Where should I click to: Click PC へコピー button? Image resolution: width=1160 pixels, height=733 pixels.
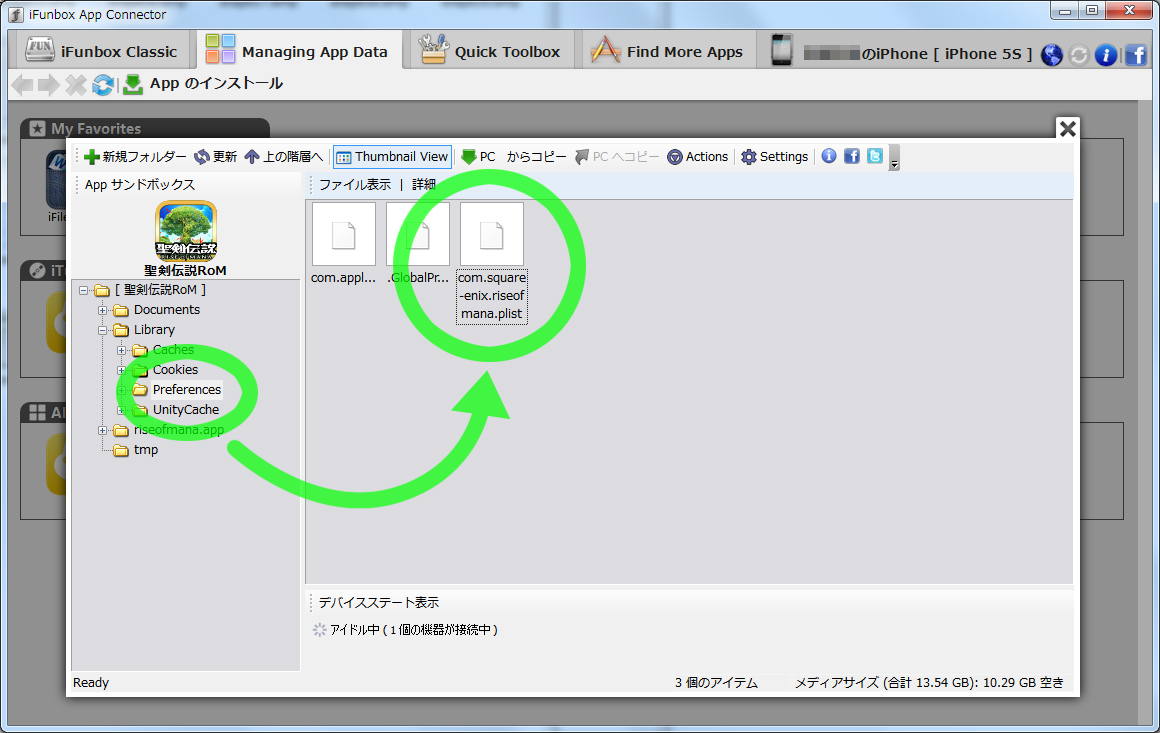(617, 157)
